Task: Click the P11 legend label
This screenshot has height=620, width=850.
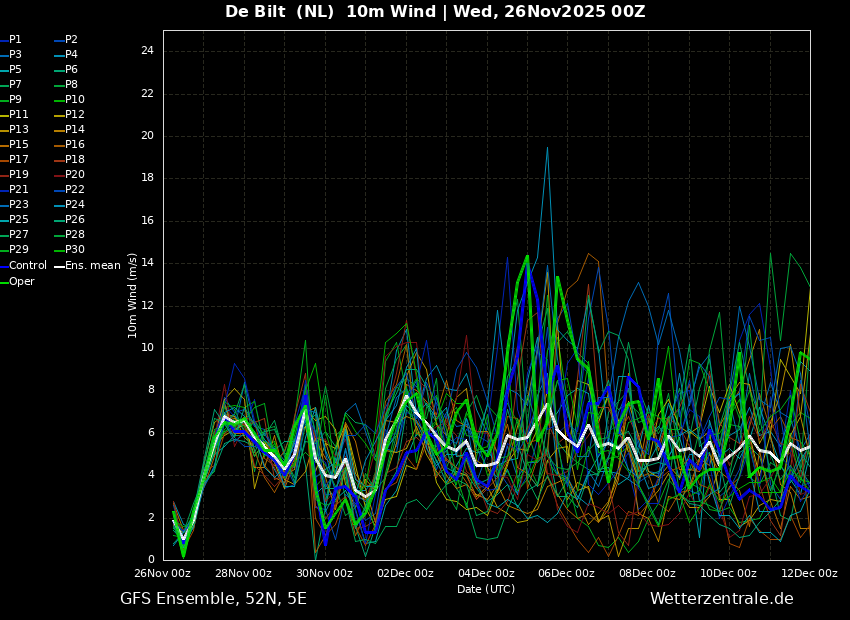Action: pyautogui.click(x=14, y=114)
